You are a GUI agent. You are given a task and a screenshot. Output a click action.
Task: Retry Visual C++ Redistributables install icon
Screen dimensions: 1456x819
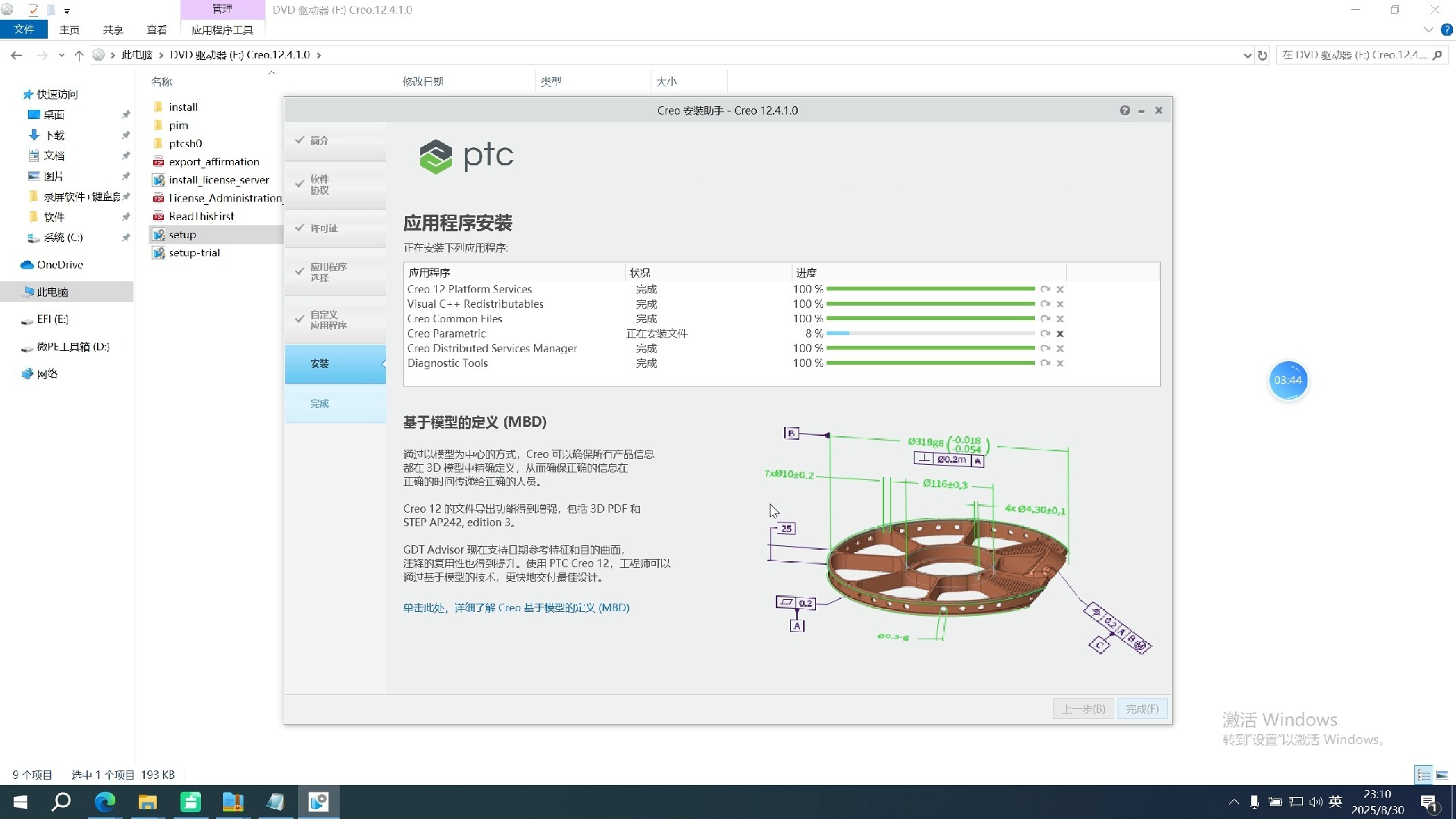[1045, 304]
